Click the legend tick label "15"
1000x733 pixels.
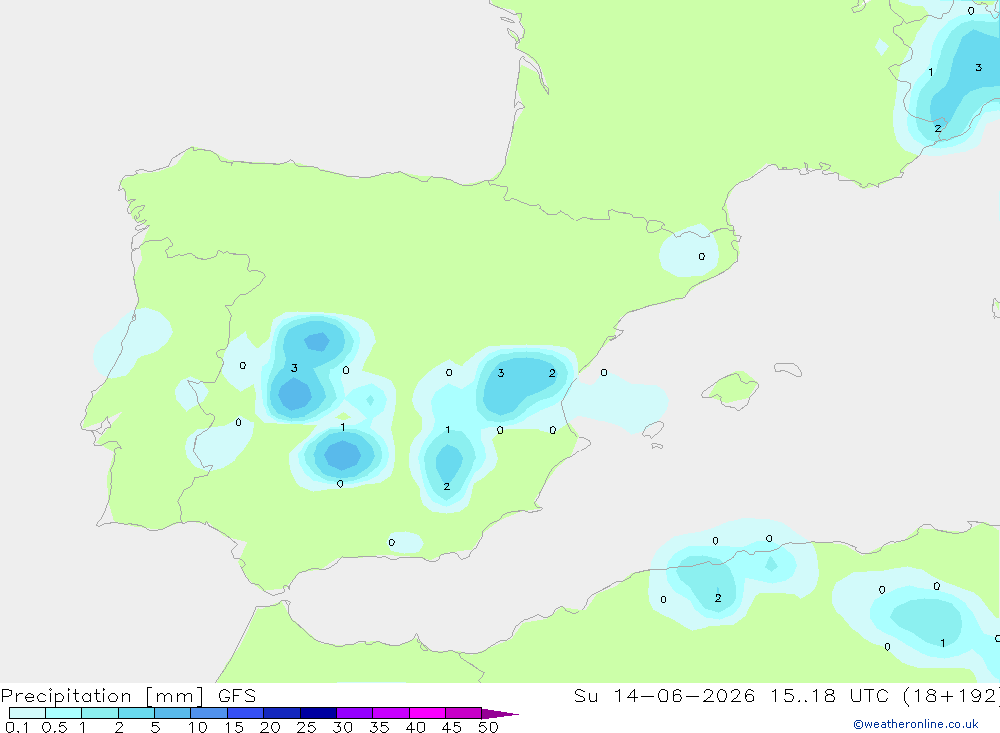coord(234,727)
